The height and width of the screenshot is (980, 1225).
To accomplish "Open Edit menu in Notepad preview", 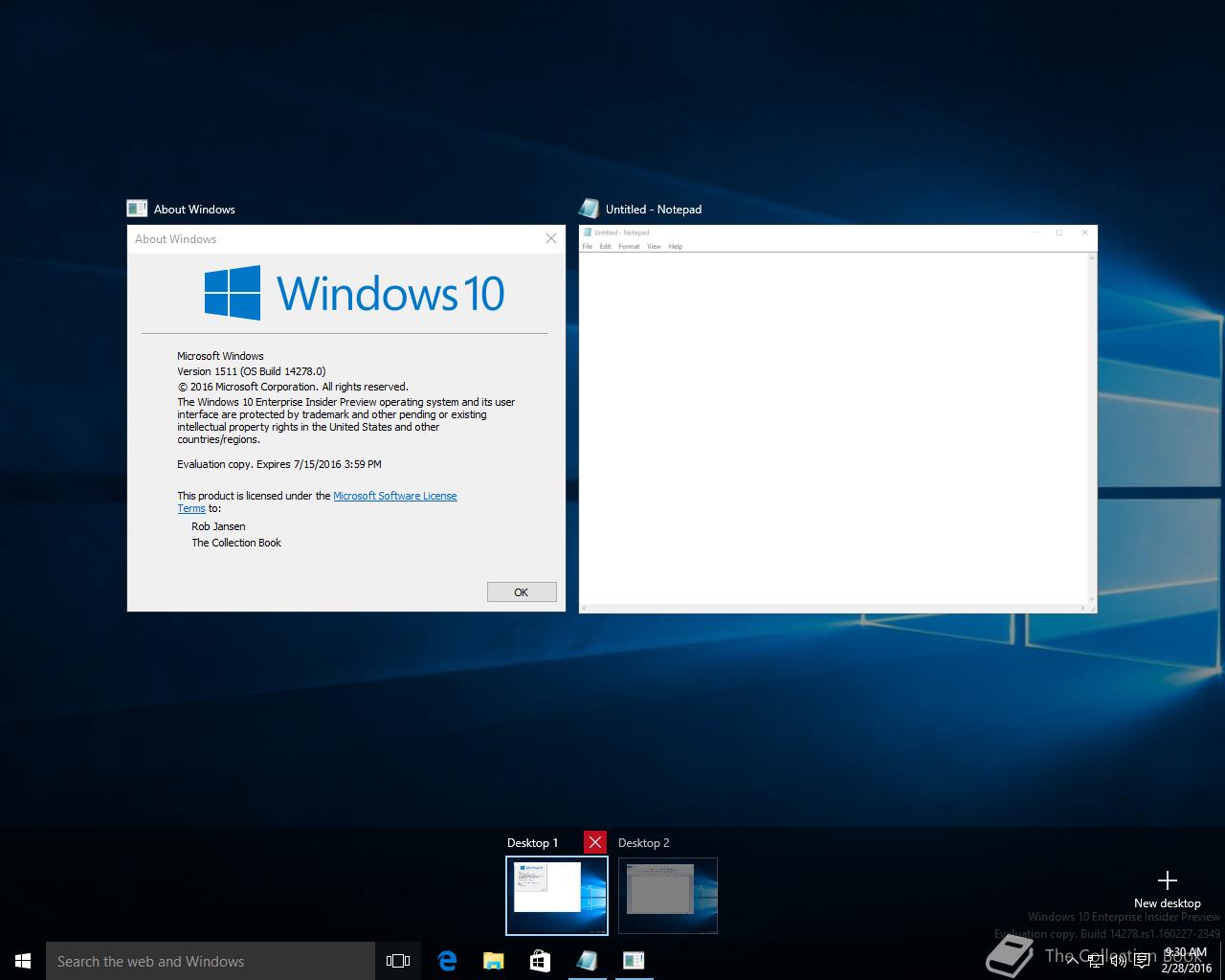I will [x=606, y=247].
